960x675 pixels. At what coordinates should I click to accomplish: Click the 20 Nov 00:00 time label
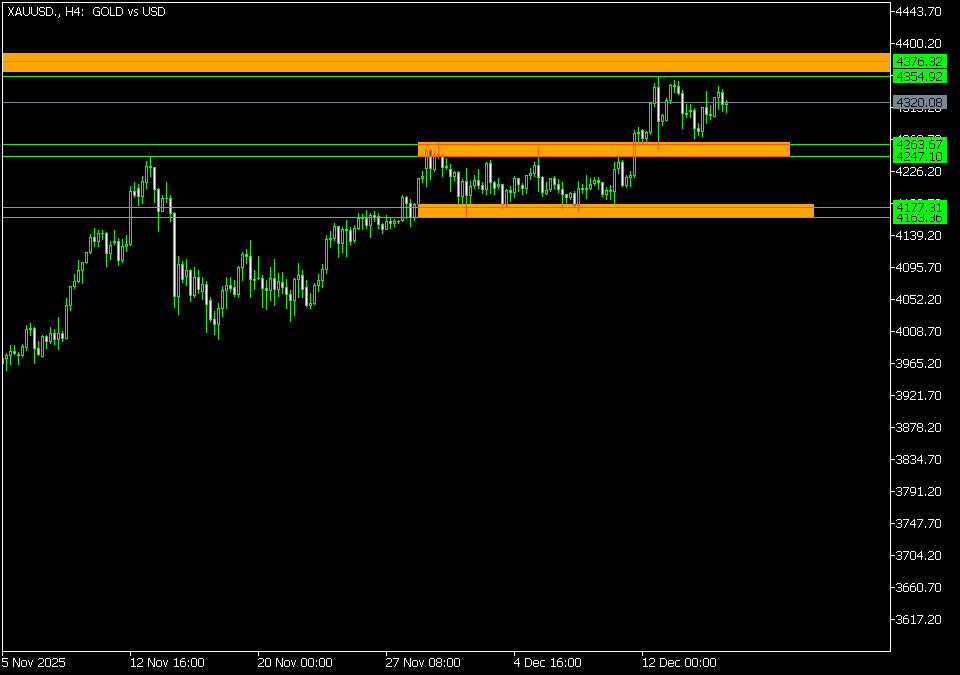[x=295, y=662]
